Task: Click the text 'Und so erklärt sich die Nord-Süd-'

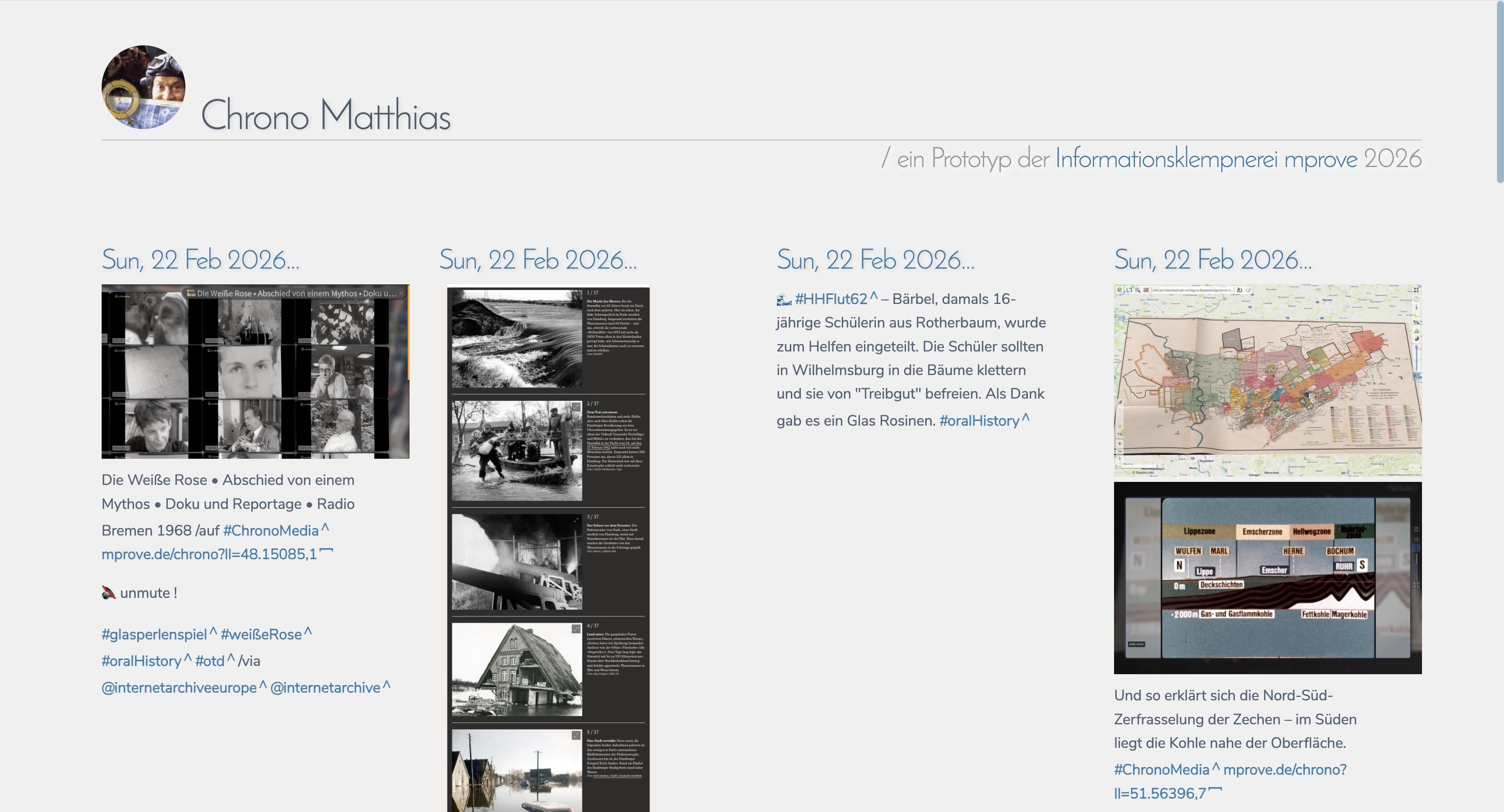Action: pos(1223,695)
